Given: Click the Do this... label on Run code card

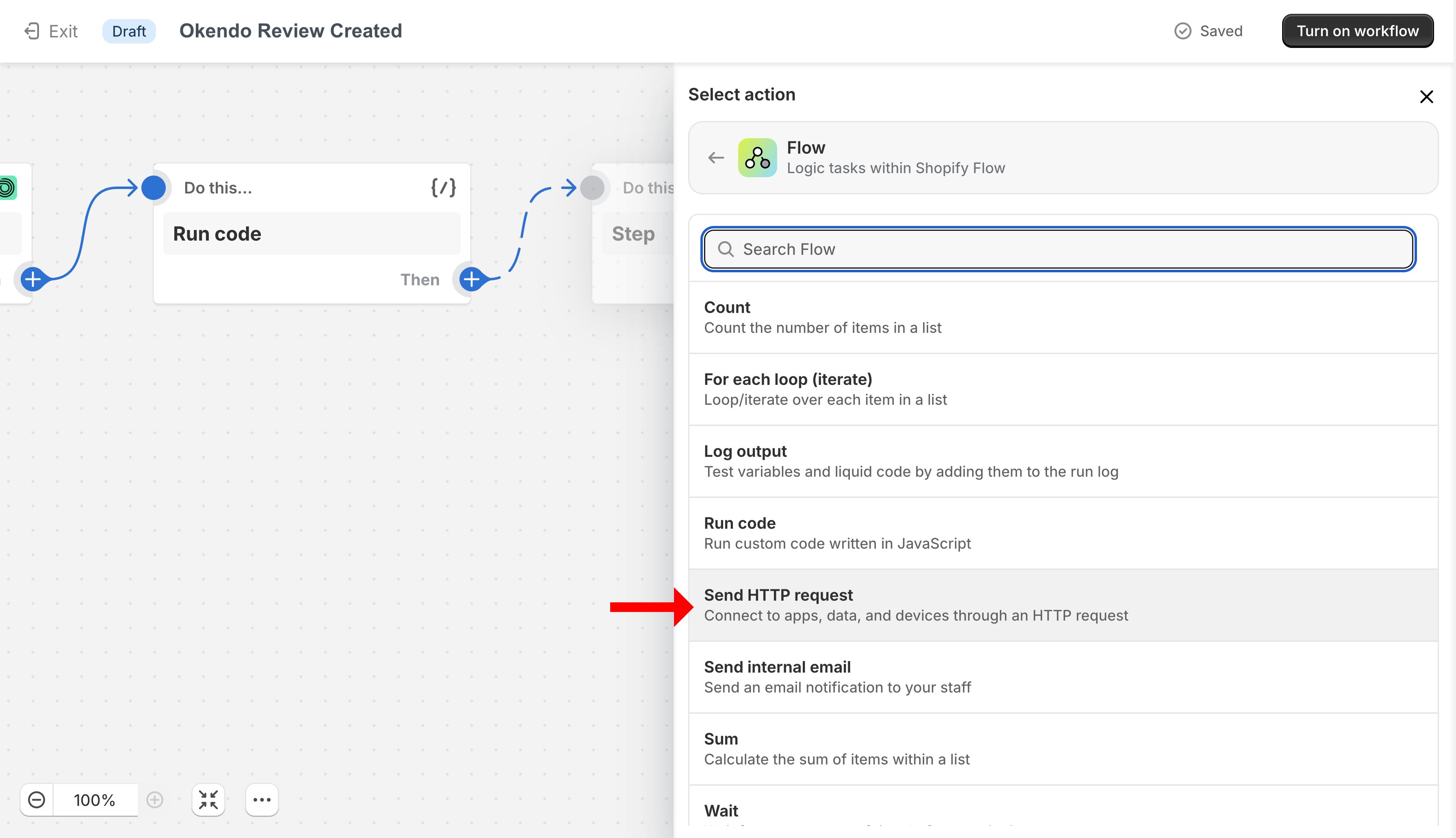Looking at the screenshot, I should pyautogui.click(x=218, y=188).
